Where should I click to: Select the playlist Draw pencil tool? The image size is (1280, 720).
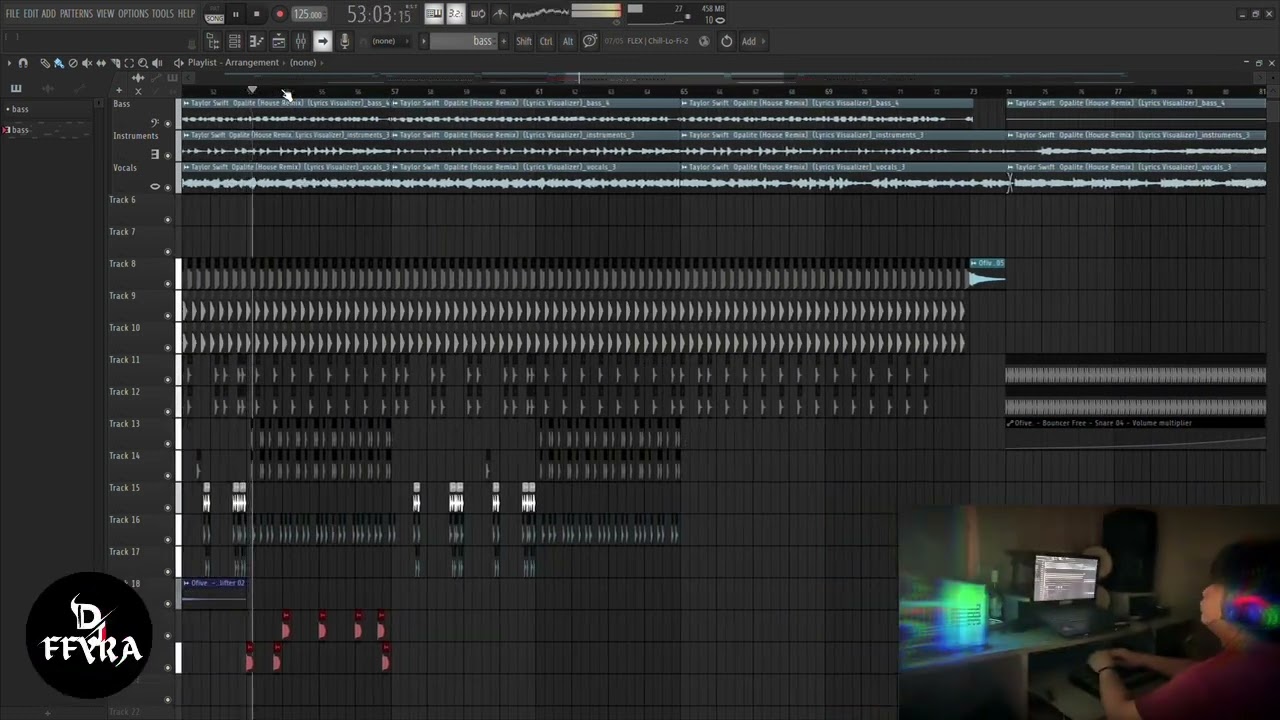[x=45, y=63]
